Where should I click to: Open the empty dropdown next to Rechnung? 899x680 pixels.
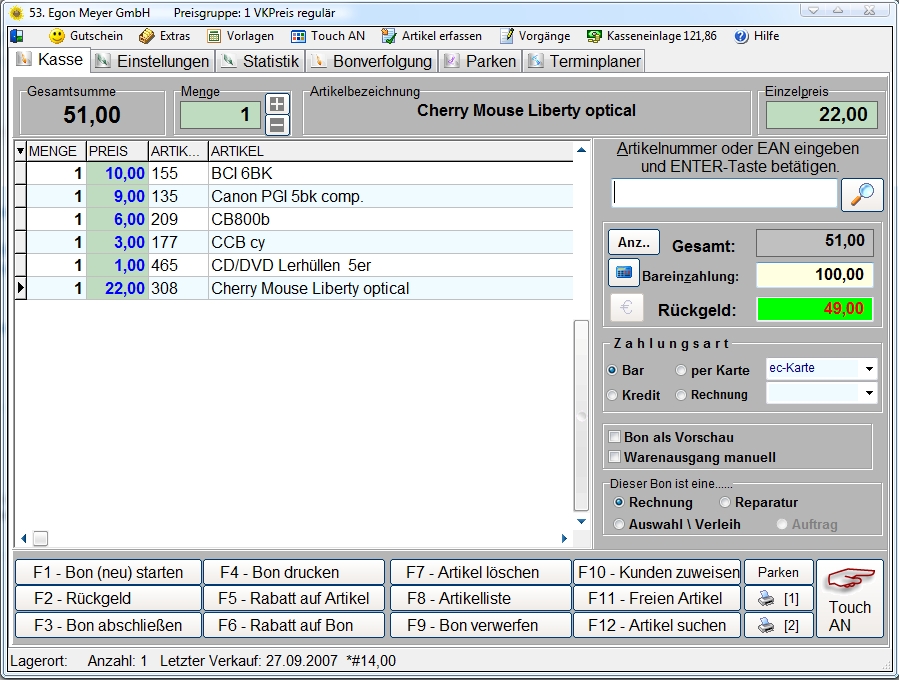point(869,394)
